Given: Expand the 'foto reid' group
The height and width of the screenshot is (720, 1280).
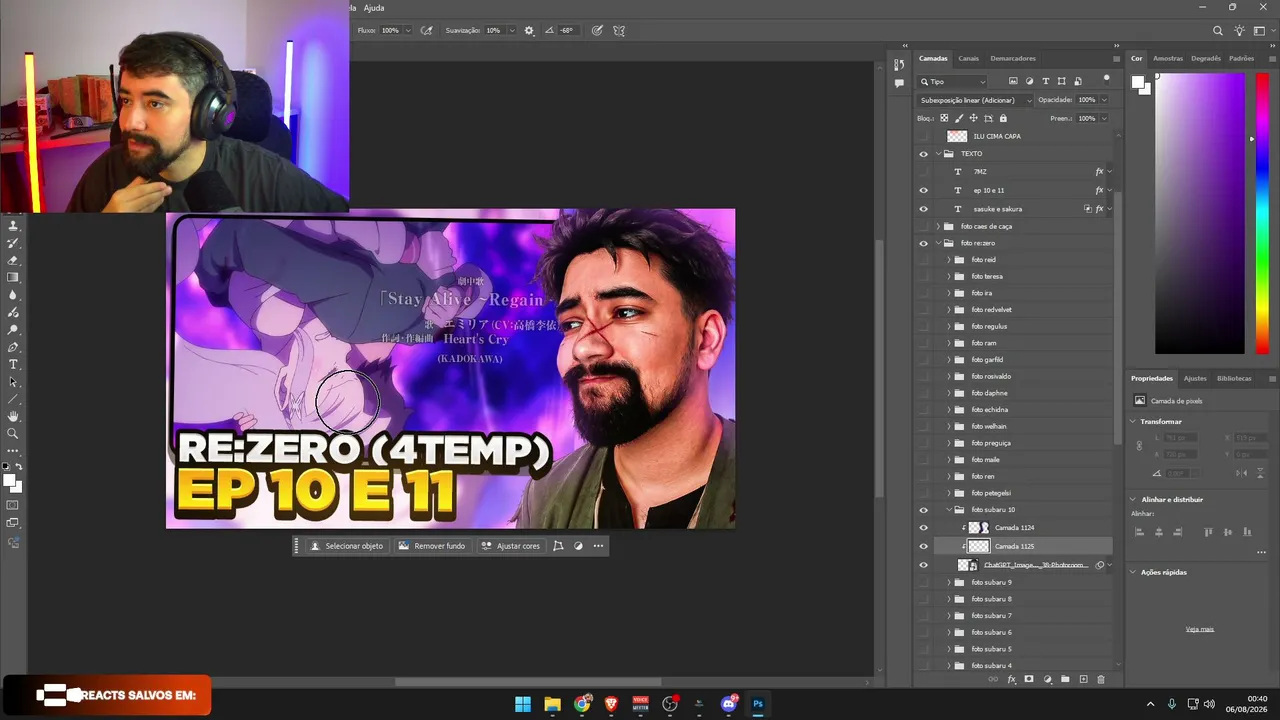Looking at the screenshot, I should coord(949,260).
